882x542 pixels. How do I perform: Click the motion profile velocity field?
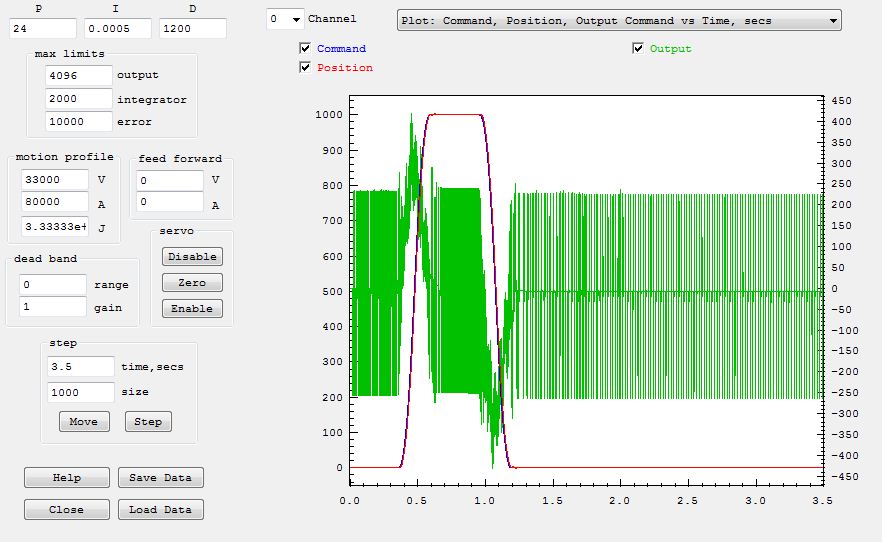coord(56,180)
